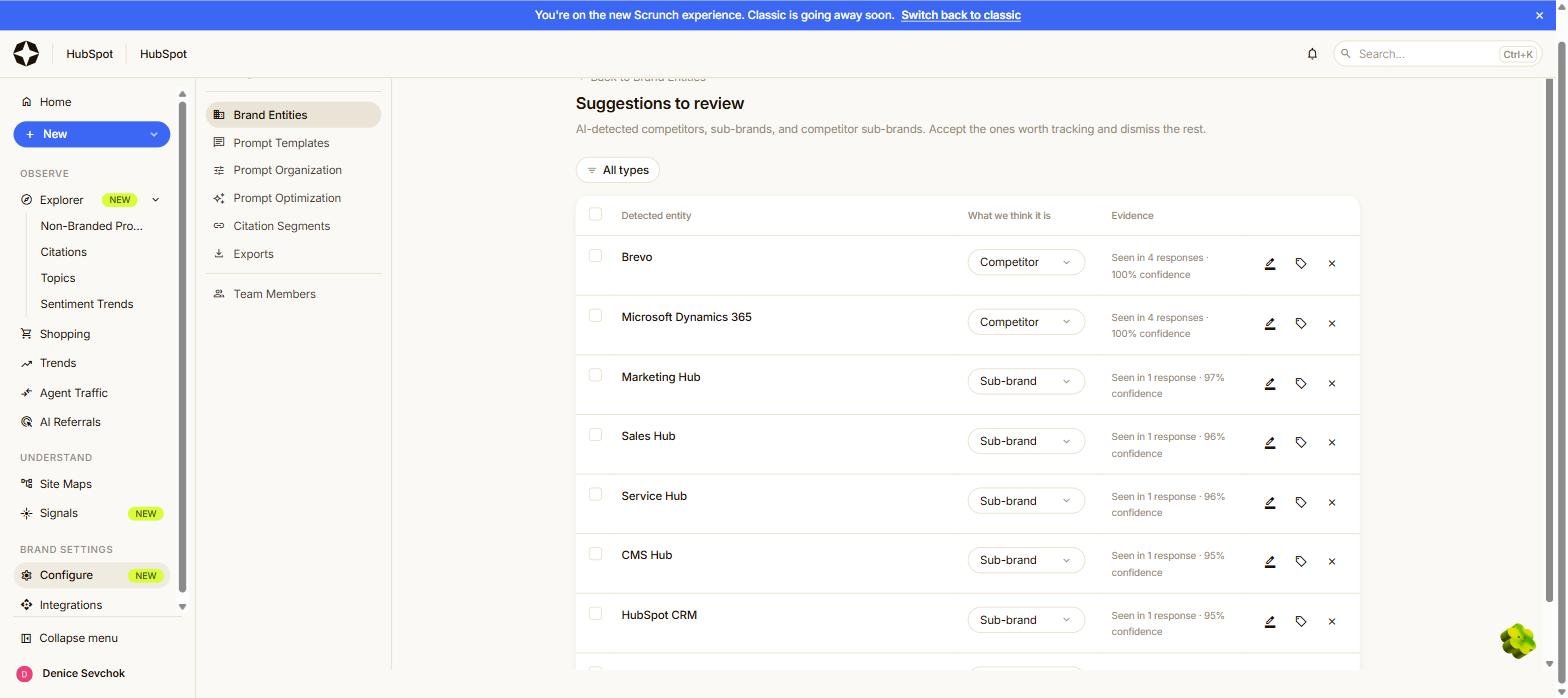Dismiss the Marketing Hub suggestion
Screen dimensions: 1568x698
pyautogui.click(x=1332, y=384)
